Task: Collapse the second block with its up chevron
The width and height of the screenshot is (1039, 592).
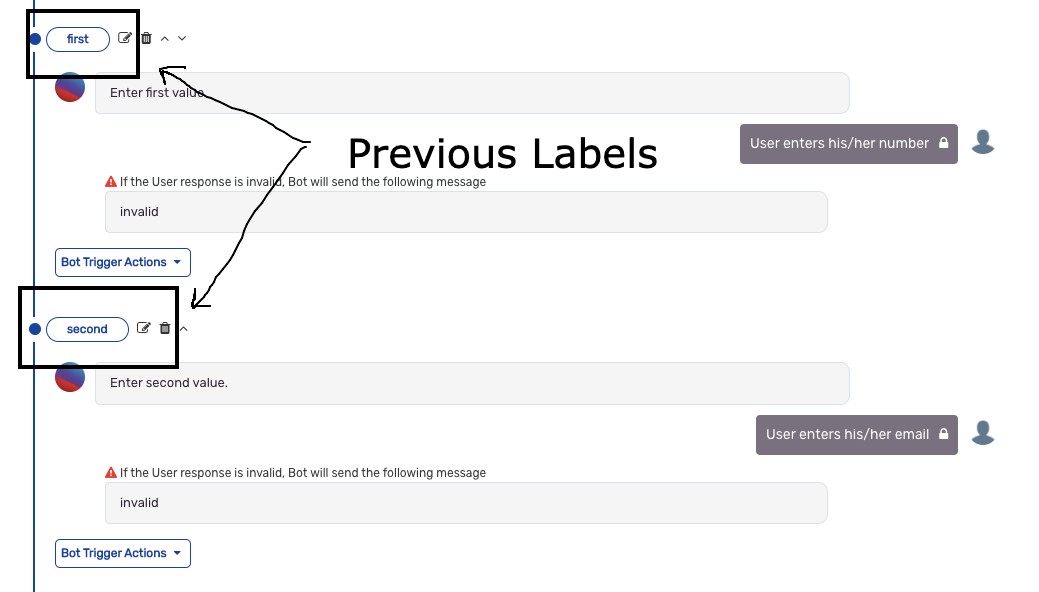Action: point(183,328)
